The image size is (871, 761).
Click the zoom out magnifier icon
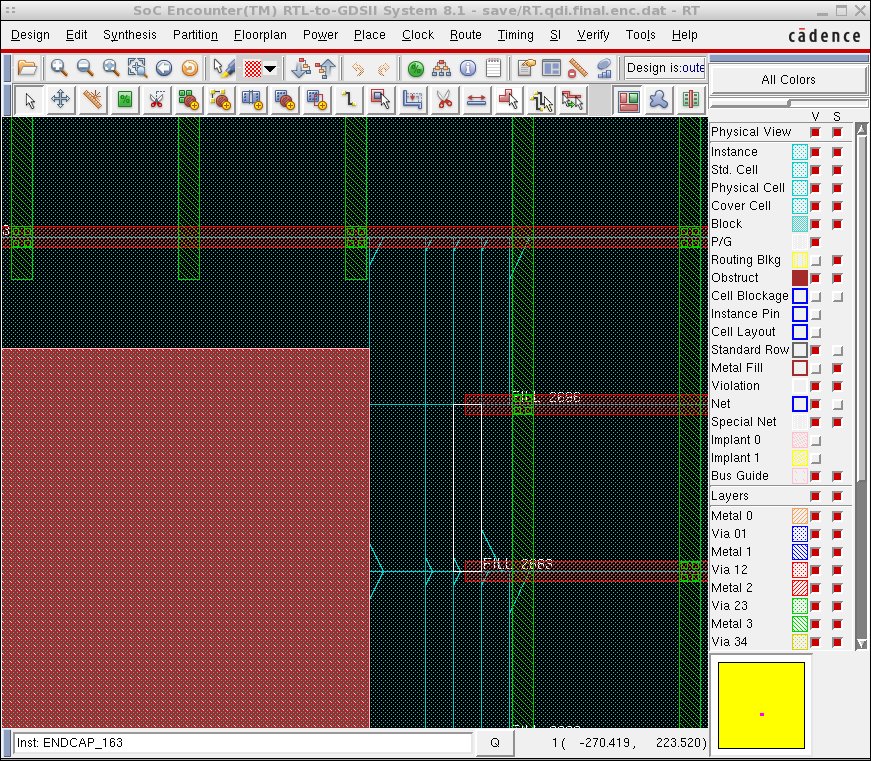(x=85, y=68)
